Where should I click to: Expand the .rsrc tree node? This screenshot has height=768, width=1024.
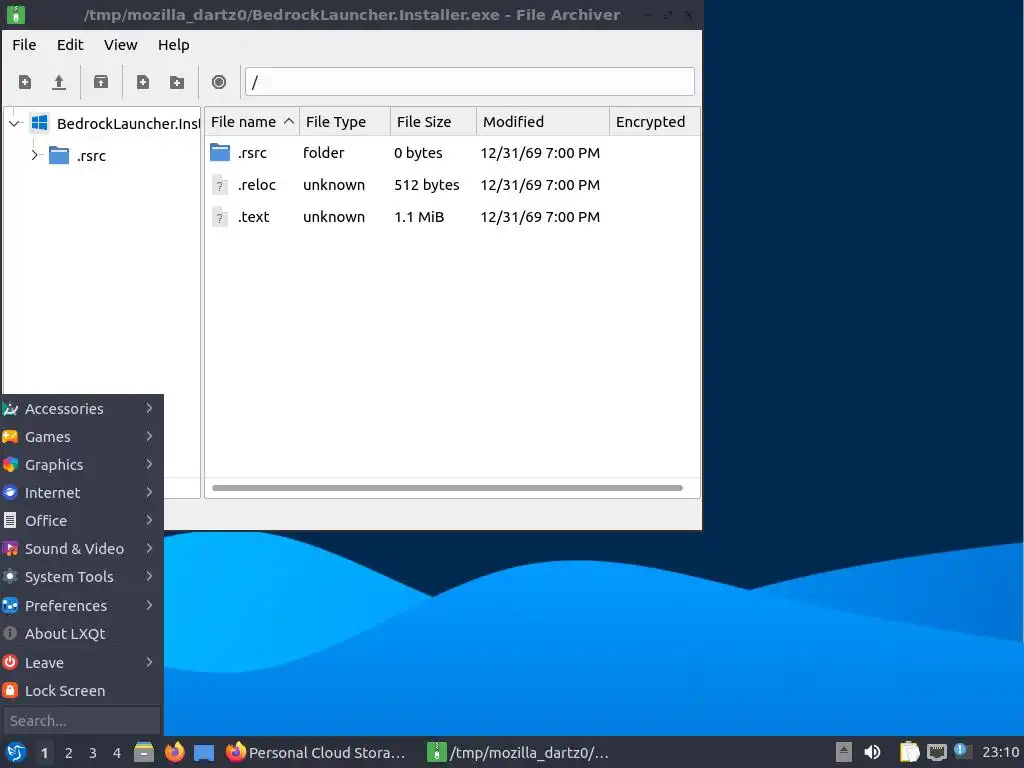(35, 155)
